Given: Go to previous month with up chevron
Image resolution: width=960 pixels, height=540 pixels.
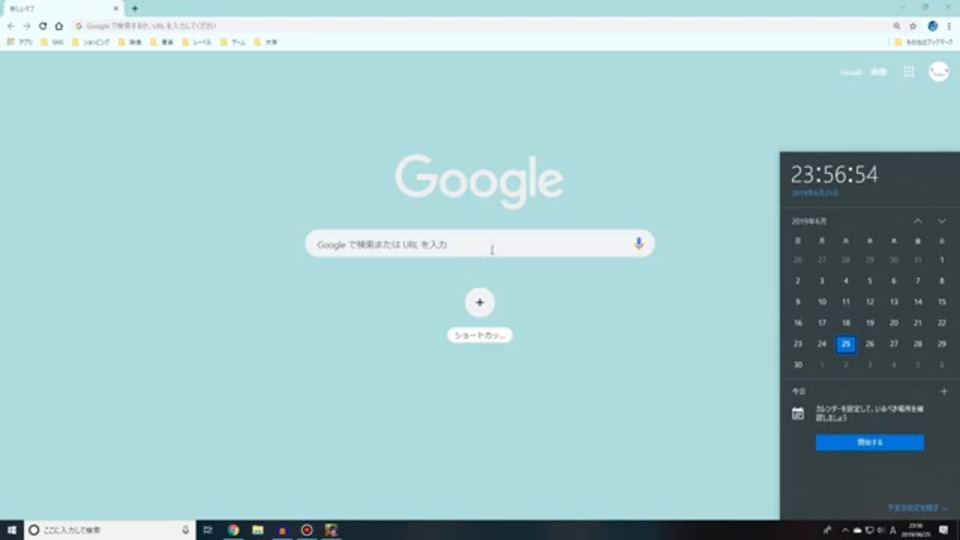Looking at the screenshot, I should (x=918, y=221).
